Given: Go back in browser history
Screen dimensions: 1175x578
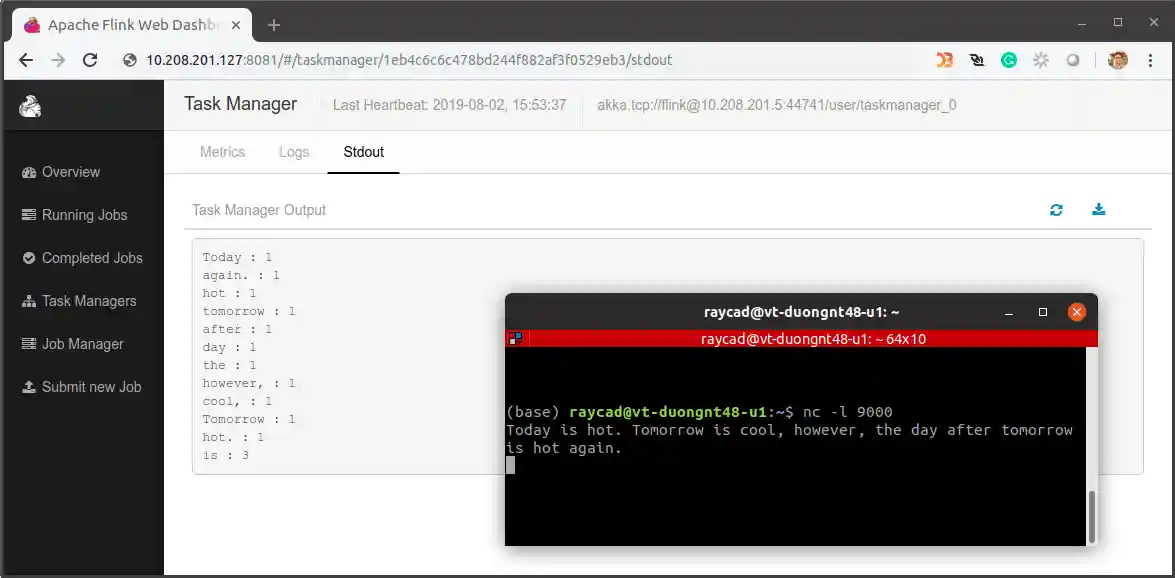Looking at the screenshot, I should pos(26,61).
